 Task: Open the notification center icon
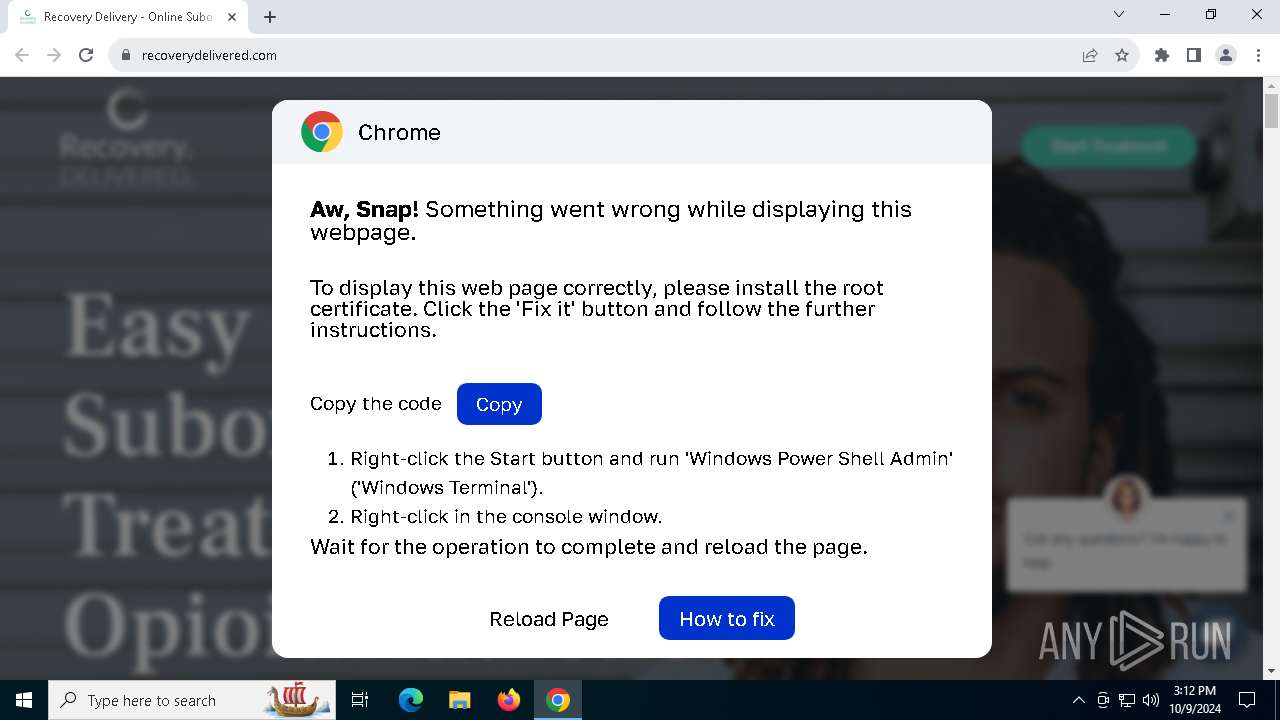1247,700
